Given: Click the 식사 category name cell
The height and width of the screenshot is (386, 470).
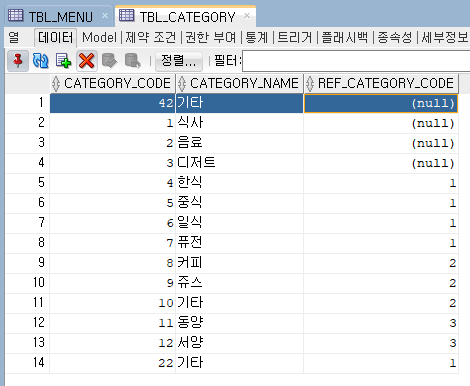Looking at the screenshot, I should (240, 123).
